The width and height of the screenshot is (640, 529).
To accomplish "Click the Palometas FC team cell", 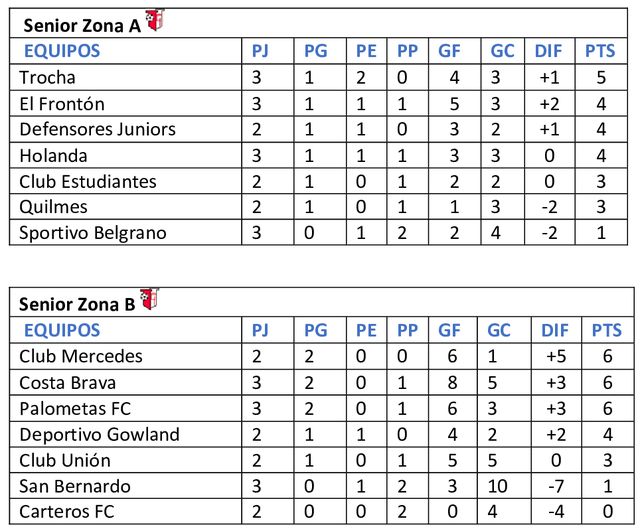I will pos(75,408).
